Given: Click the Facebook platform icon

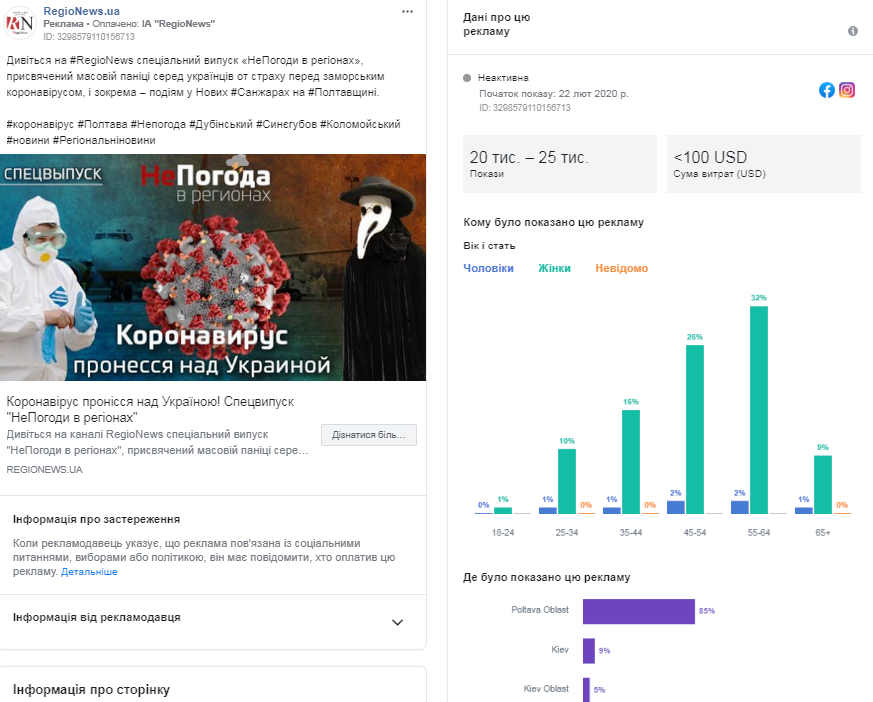Looking at the screenshot, I should click(x=827, y=90).
